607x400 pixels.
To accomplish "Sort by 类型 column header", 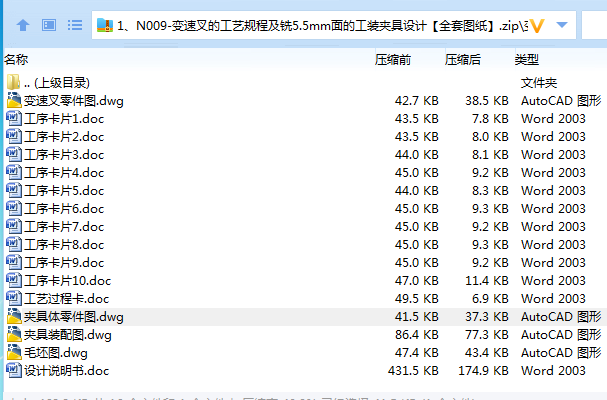I will coord(526,60).
